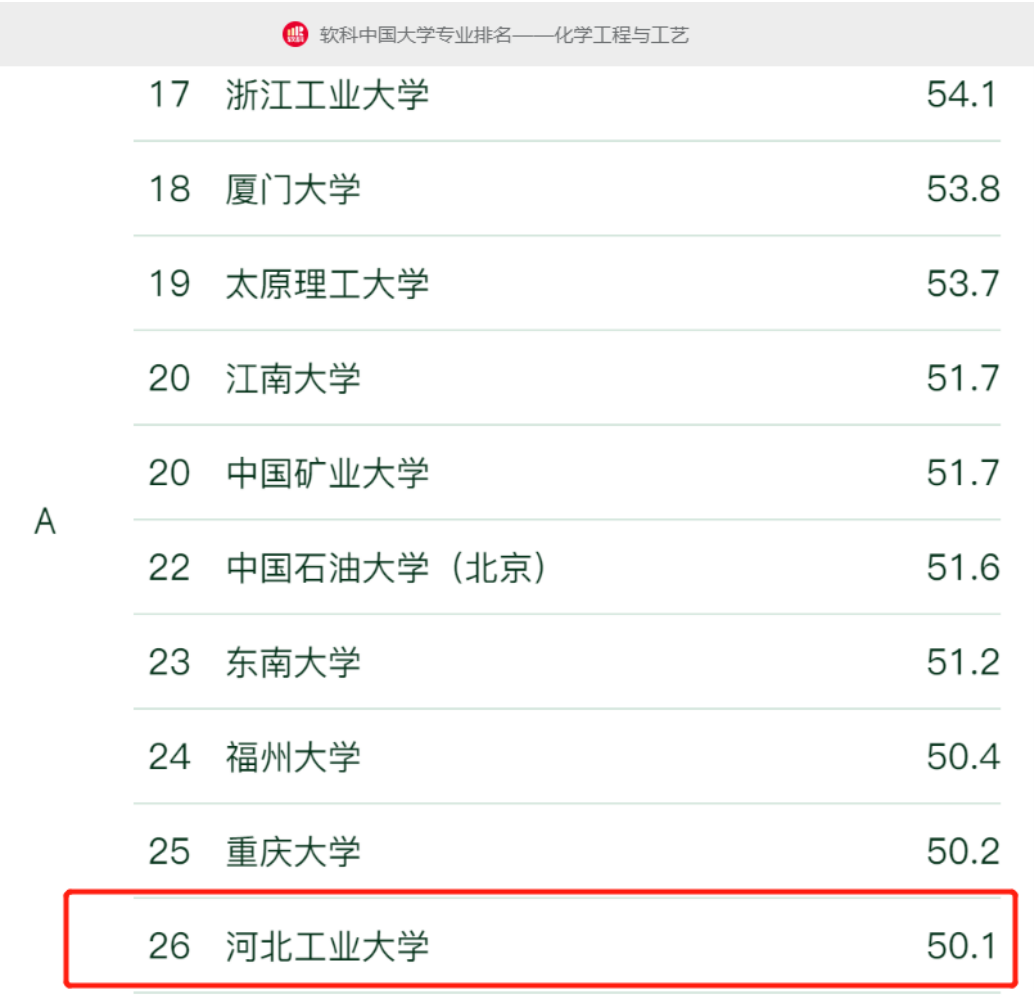Viewport: 1034px width, 1001px height.
Task: Click score 54.1 for 浙江工业大学
Action: click(x=962, y=95)
